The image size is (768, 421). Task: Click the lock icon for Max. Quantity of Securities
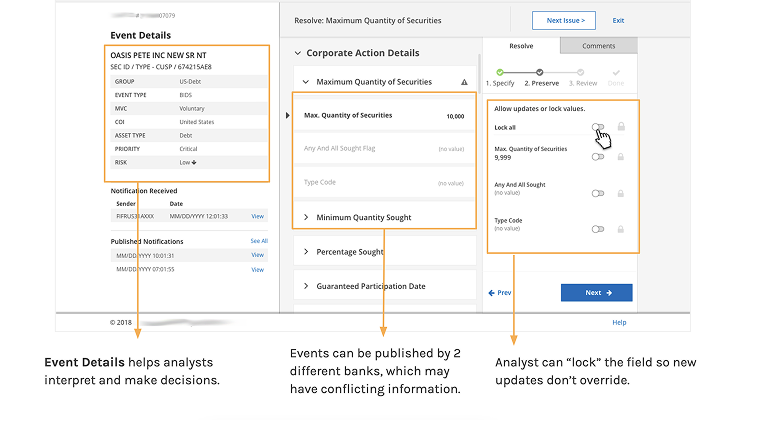(621, 157)
